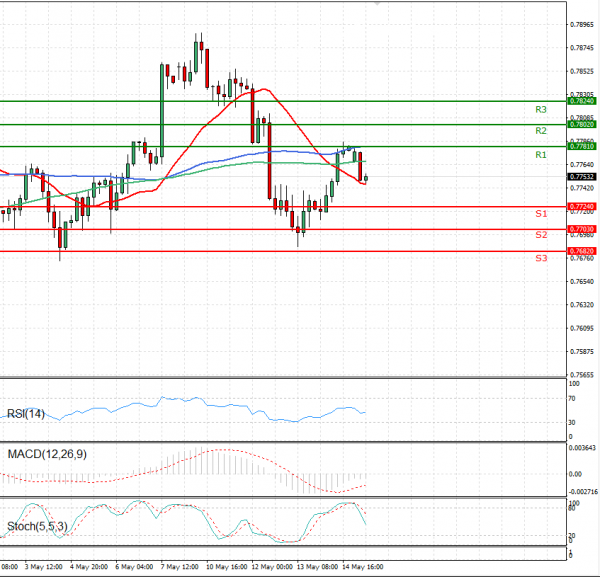Click the 0.78745 price axis value
Screen dimensions: 600x577
click(582, 48)
